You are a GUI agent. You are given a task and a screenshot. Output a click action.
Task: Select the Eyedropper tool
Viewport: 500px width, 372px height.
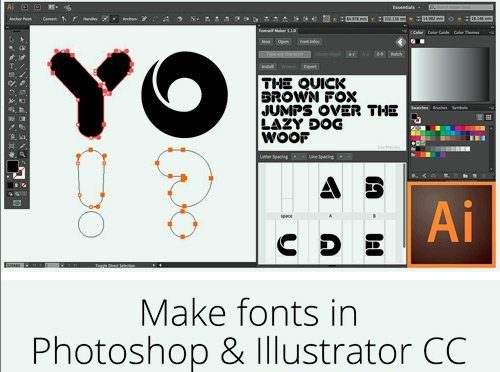click(x=12, y=127)
